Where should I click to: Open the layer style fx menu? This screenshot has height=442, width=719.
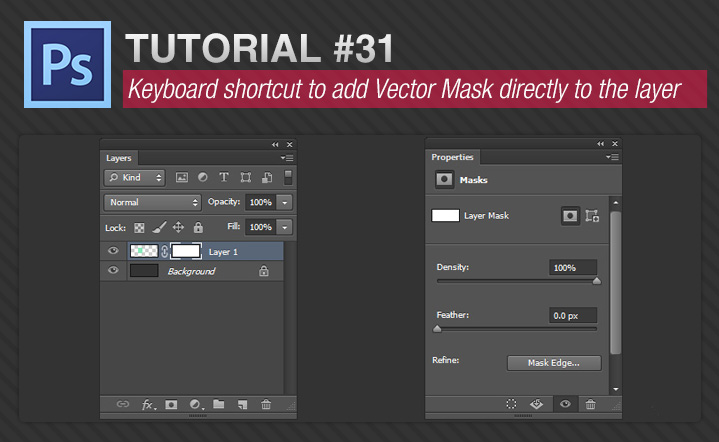tap(148, 405)
